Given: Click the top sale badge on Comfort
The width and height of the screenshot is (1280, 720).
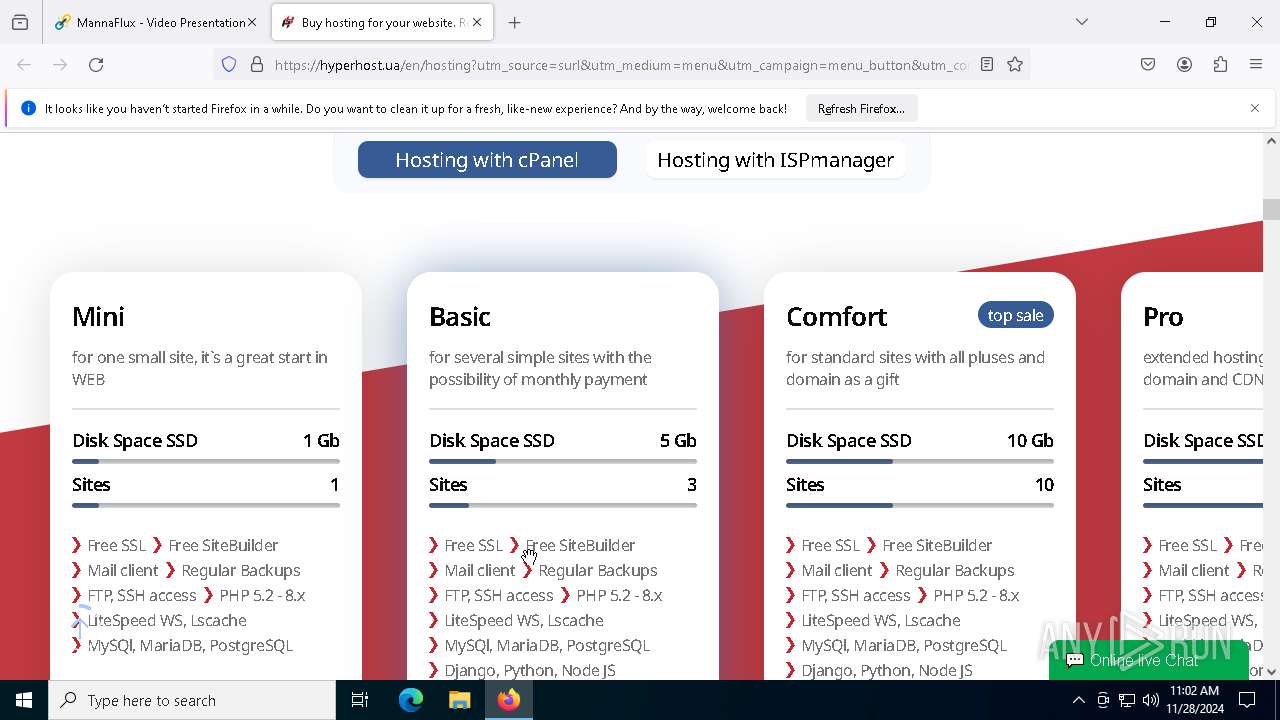Looking at the screenshot, I should 1015,315.
